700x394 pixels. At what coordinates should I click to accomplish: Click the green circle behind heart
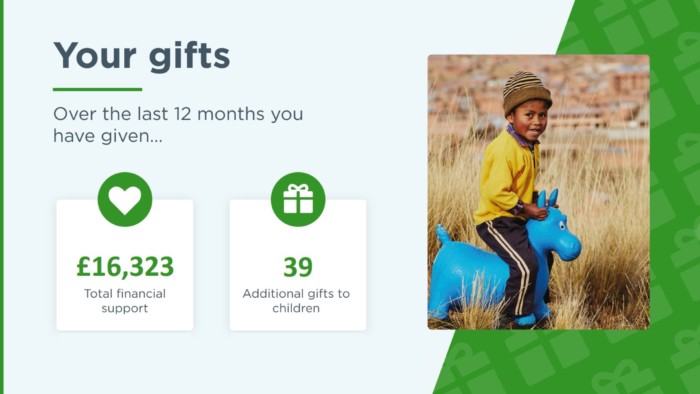(x=125, y=199)
